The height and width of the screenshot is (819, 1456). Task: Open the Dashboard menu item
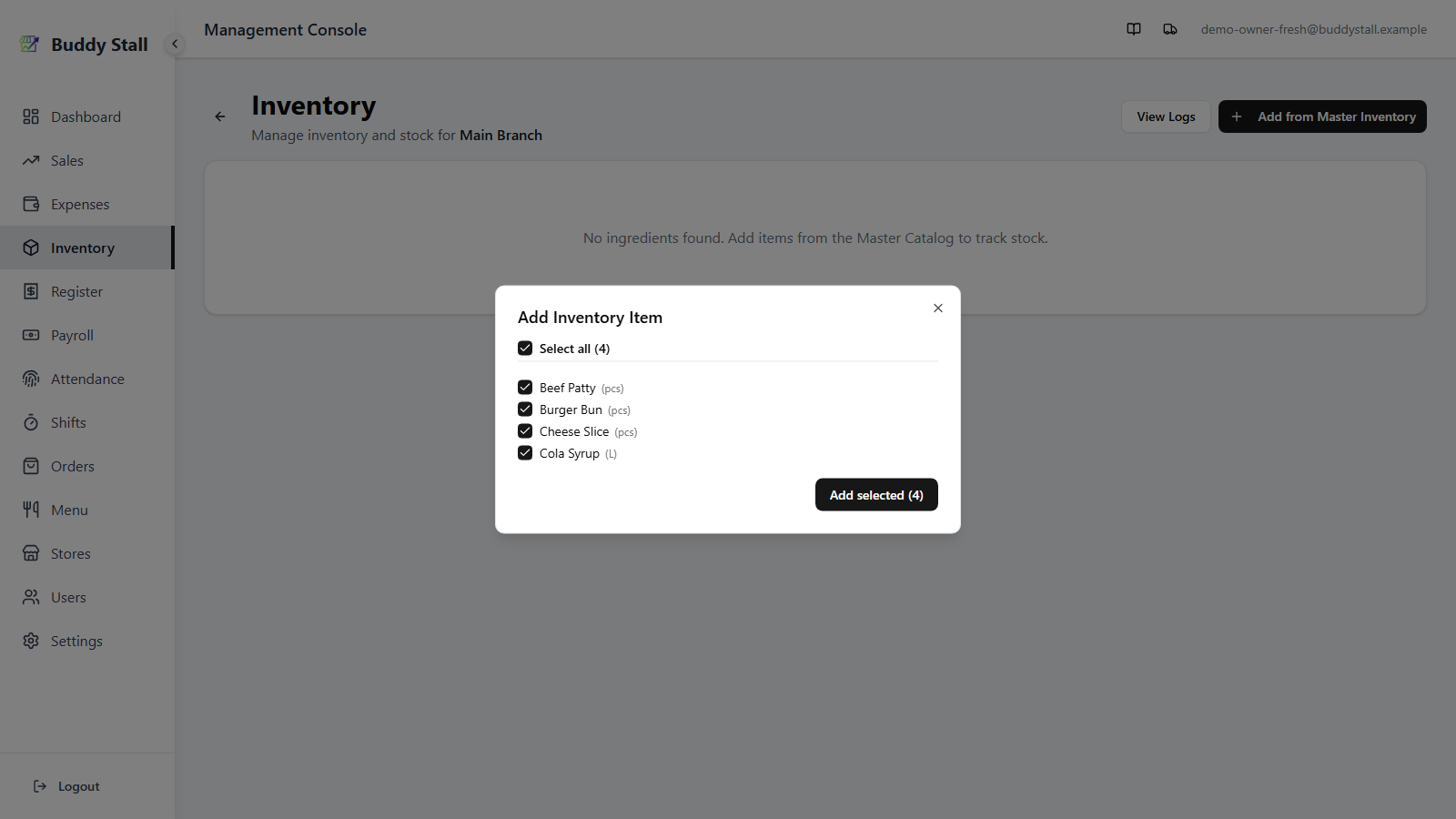coord(86,116)
